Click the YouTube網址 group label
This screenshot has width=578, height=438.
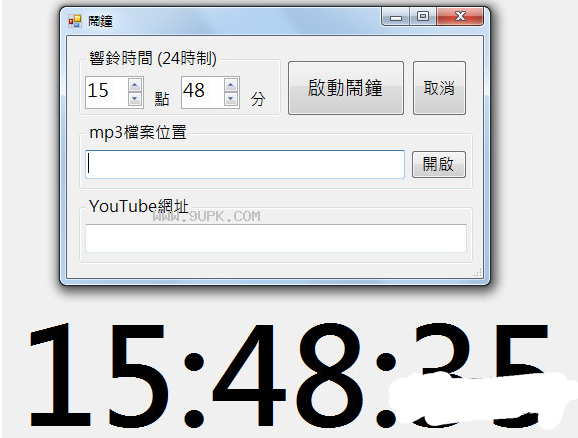[139, 206]
